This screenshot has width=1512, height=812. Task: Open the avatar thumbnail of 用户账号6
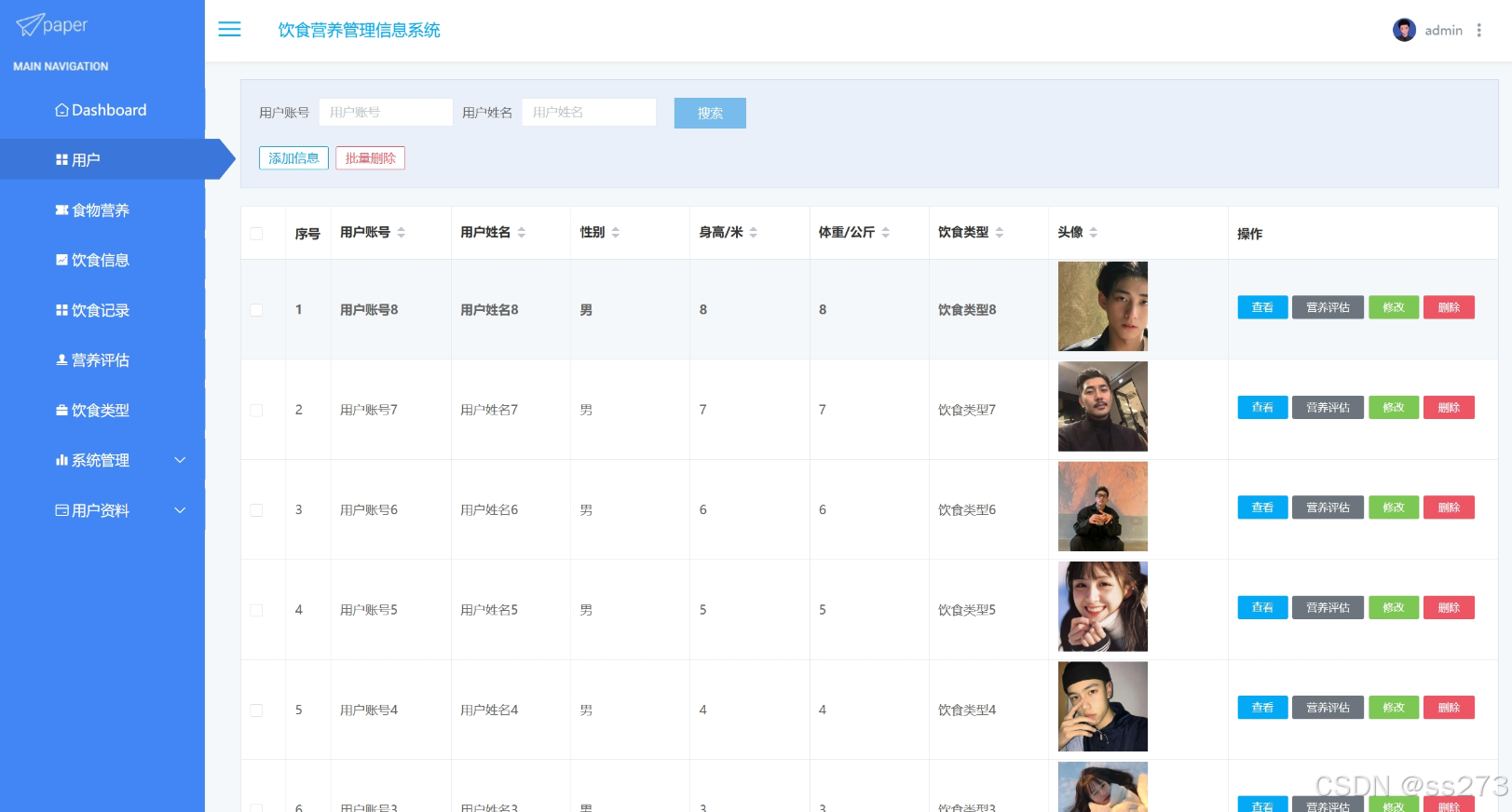click(x=1103, y=507)
